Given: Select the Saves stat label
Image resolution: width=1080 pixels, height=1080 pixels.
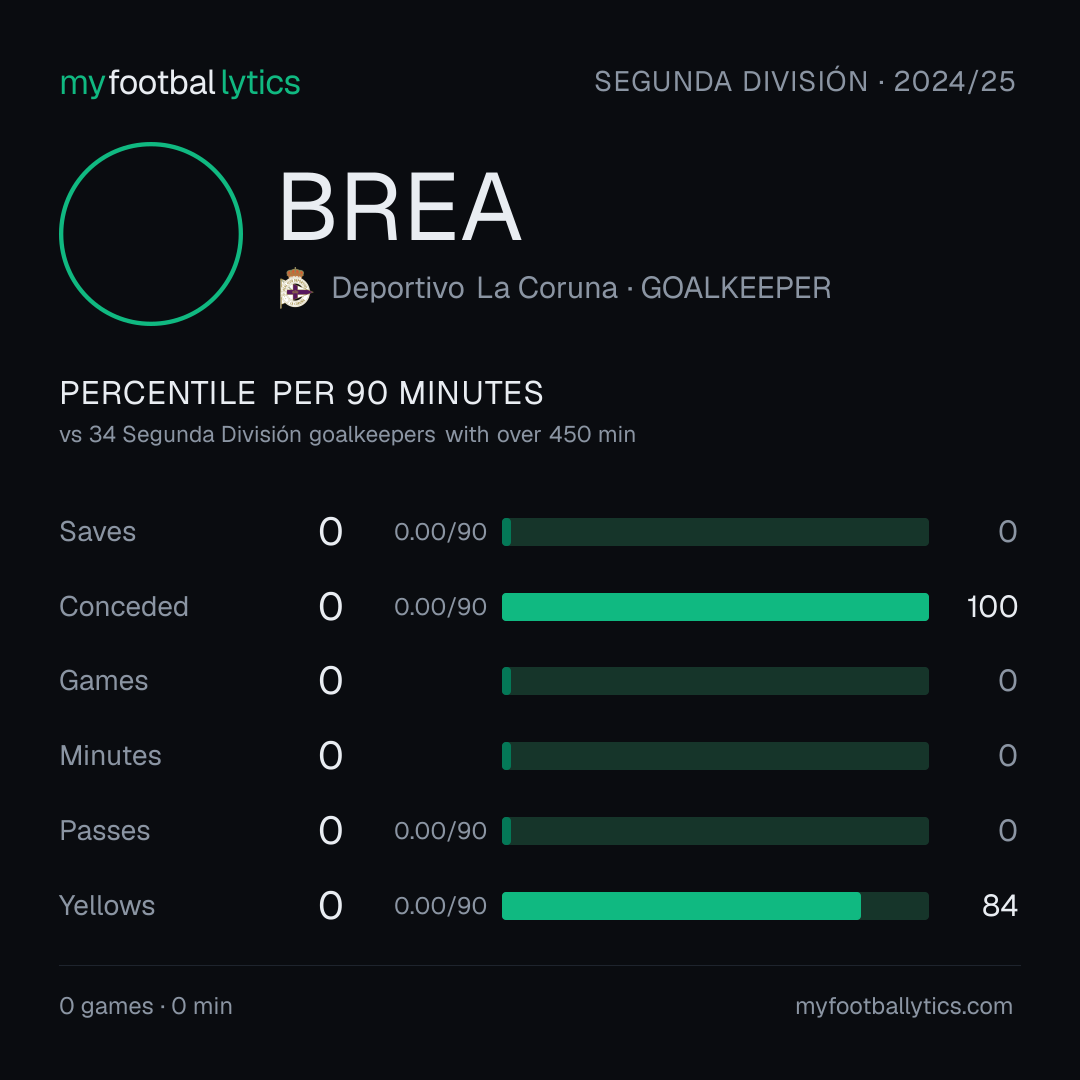Looking at the screenshot, I should (x=98, y=532).
